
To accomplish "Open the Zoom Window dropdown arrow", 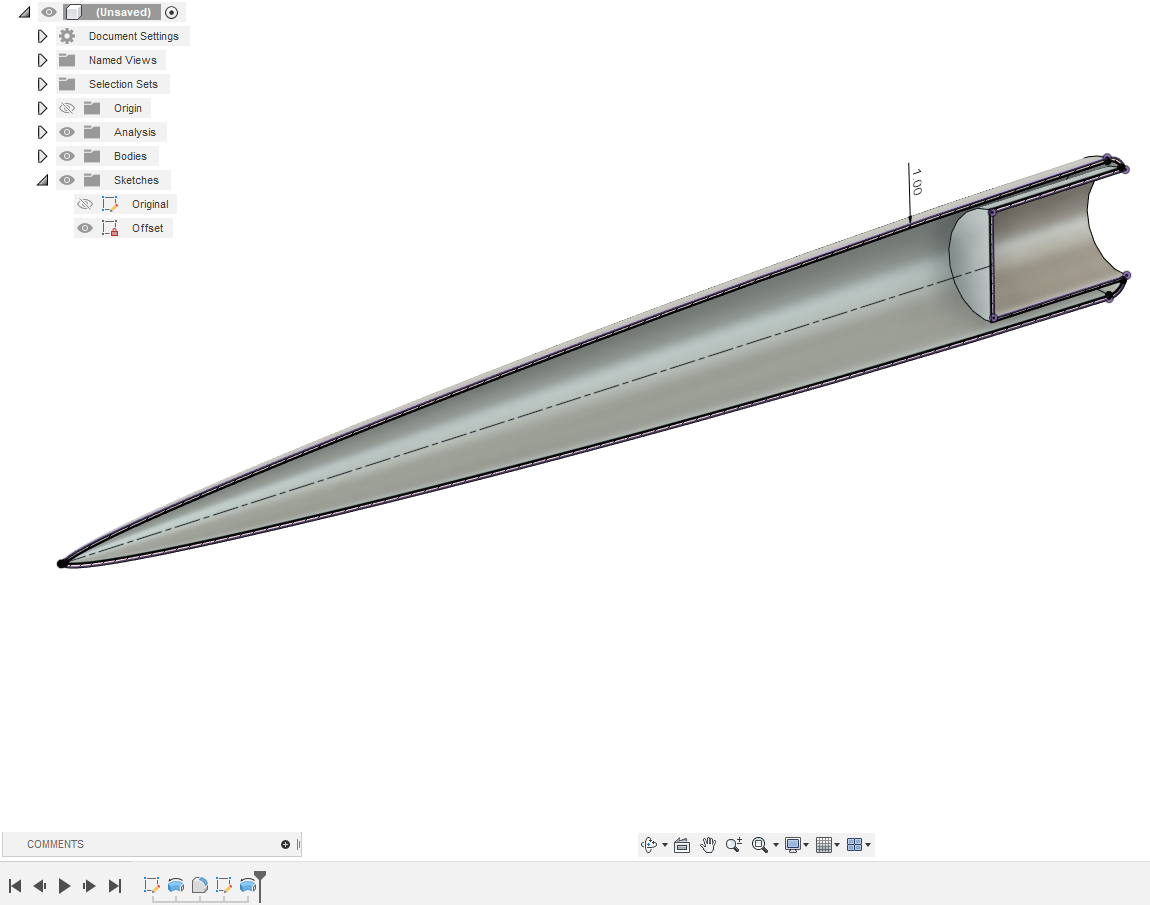I will click(x=776, y=846).
